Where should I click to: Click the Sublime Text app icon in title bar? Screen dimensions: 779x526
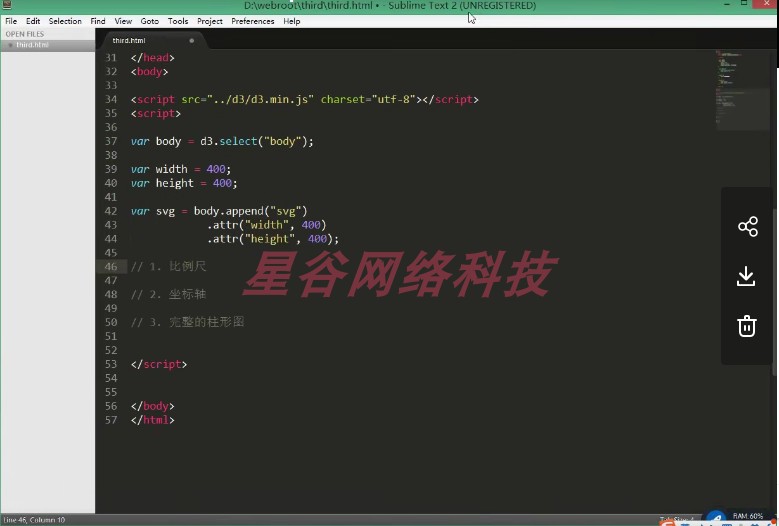coord(6,4)
